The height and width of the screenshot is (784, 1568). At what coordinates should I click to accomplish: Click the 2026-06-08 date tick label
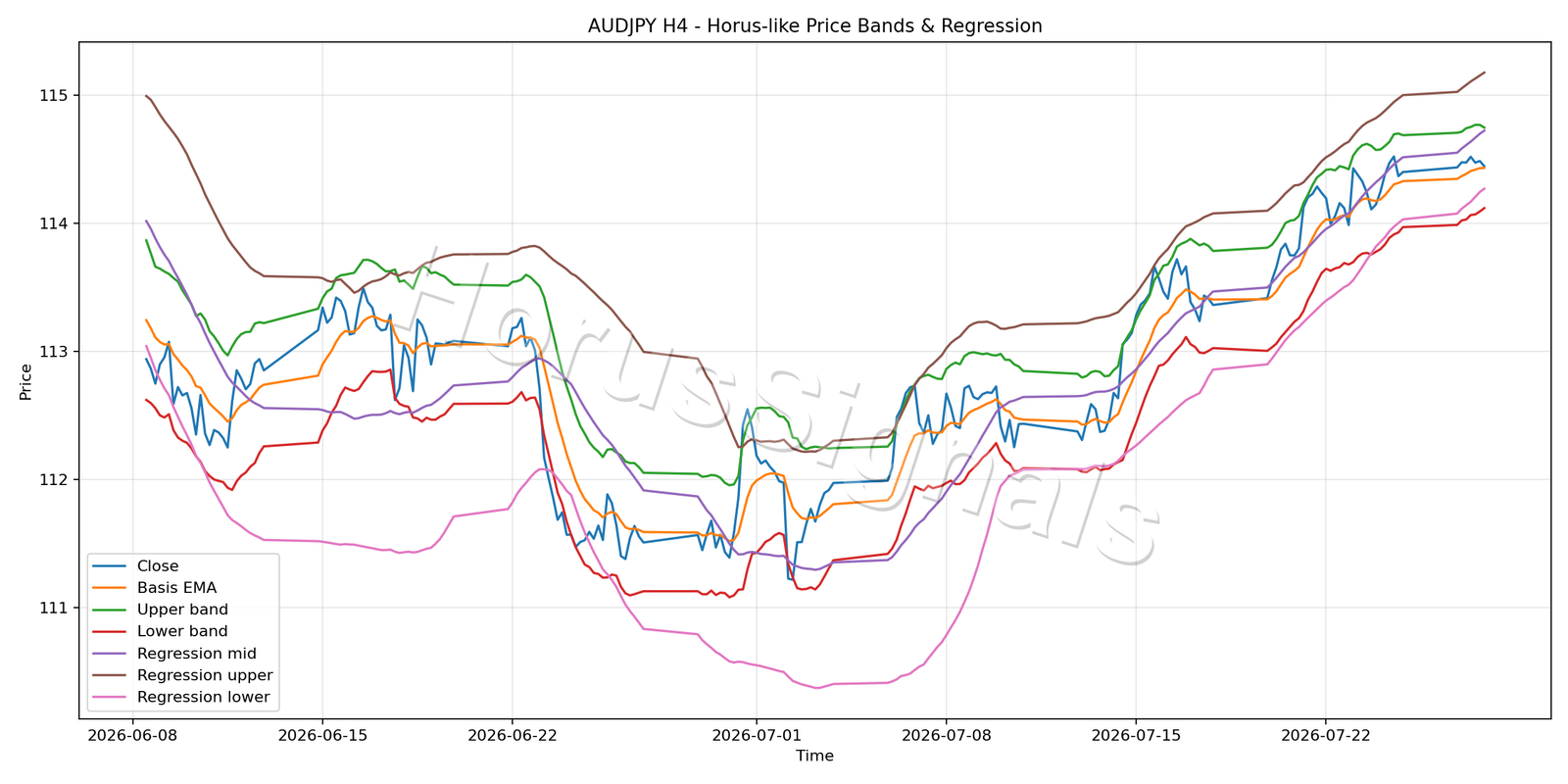(132, 734)
